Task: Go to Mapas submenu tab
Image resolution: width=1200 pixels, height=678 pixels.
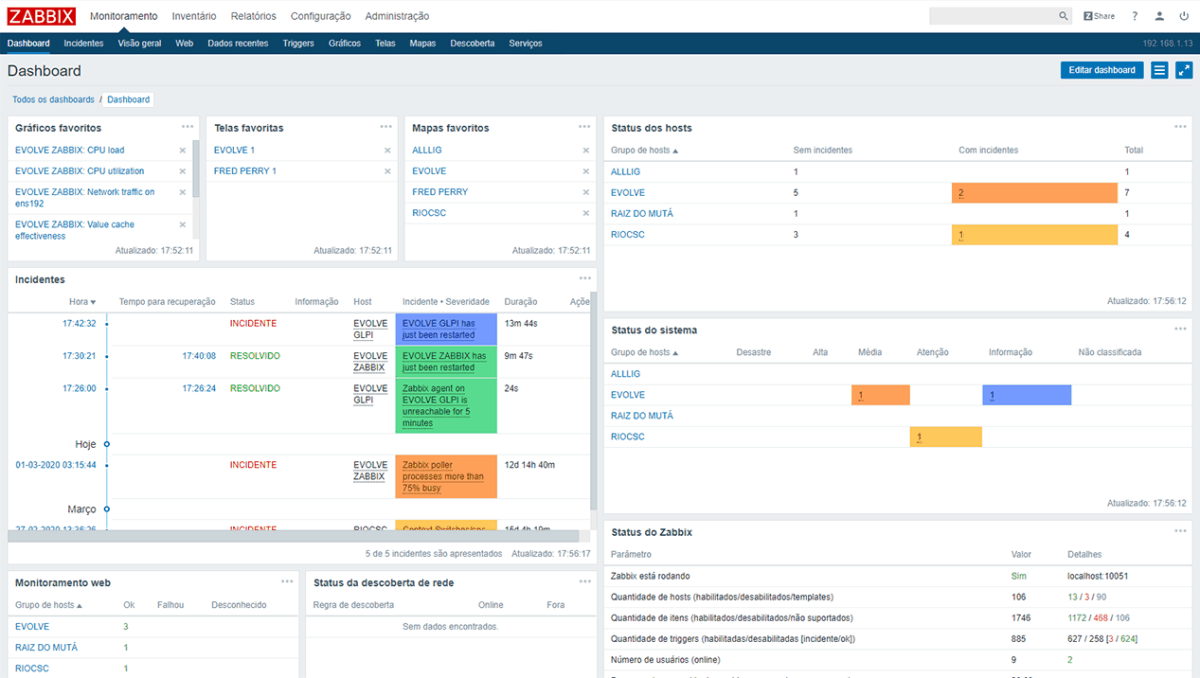Action: click(x=423, y=43)
